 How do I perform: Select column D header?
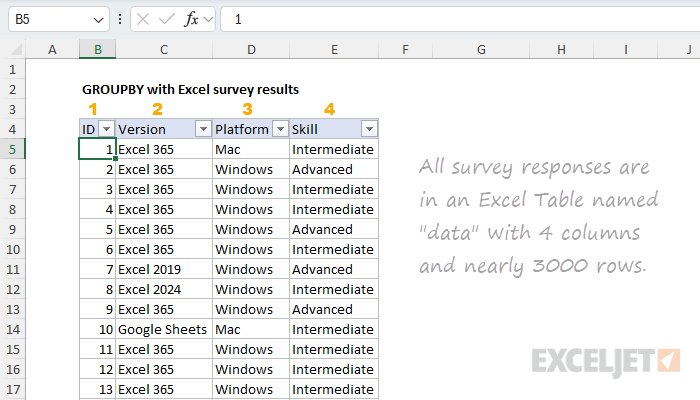(251, 49)
